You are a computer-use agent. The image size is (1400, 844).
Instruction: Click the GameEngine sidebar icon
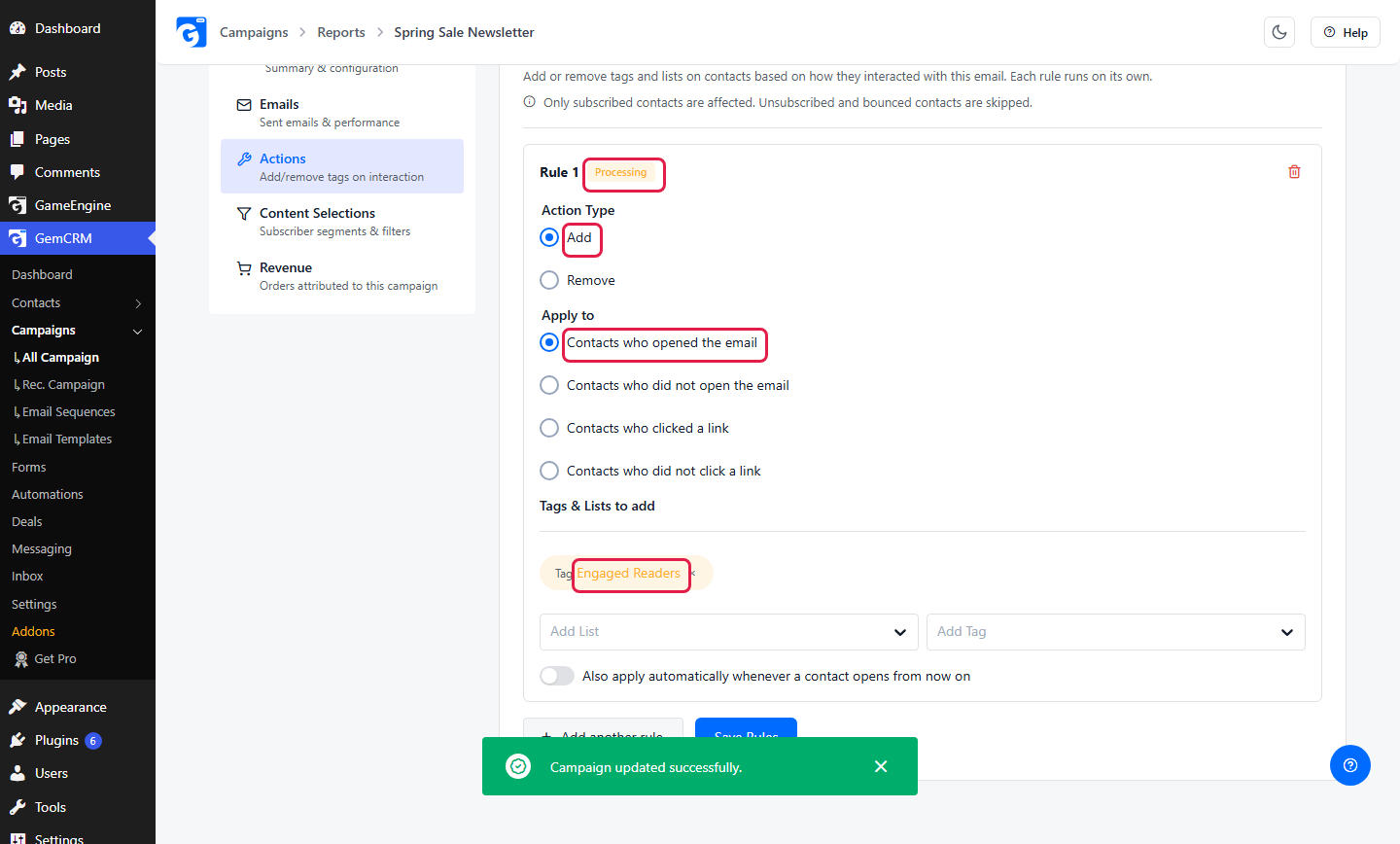[17, 205]
